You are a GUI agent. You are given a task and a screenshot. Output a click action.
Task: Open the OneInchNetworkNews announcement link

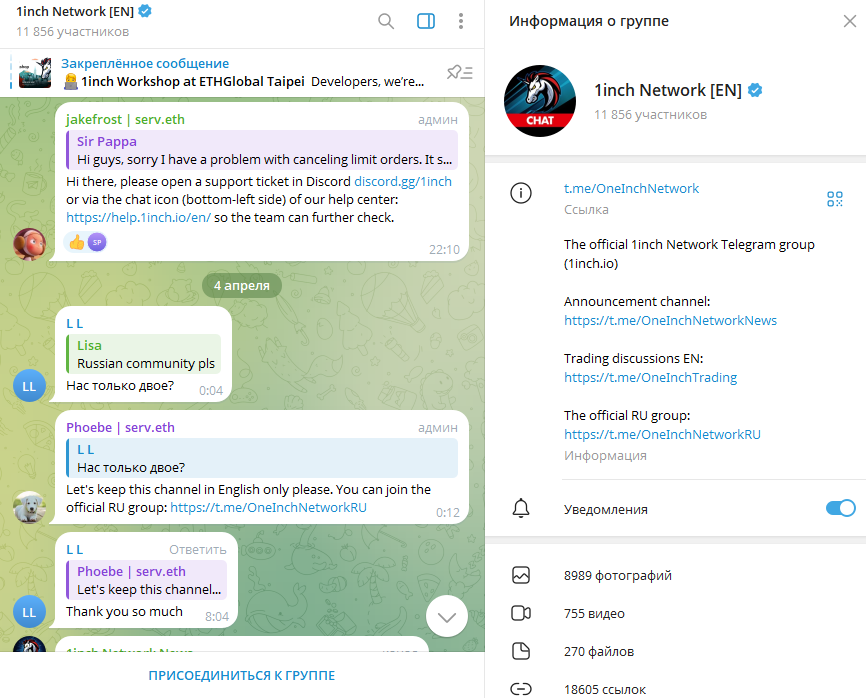[670, 320]
